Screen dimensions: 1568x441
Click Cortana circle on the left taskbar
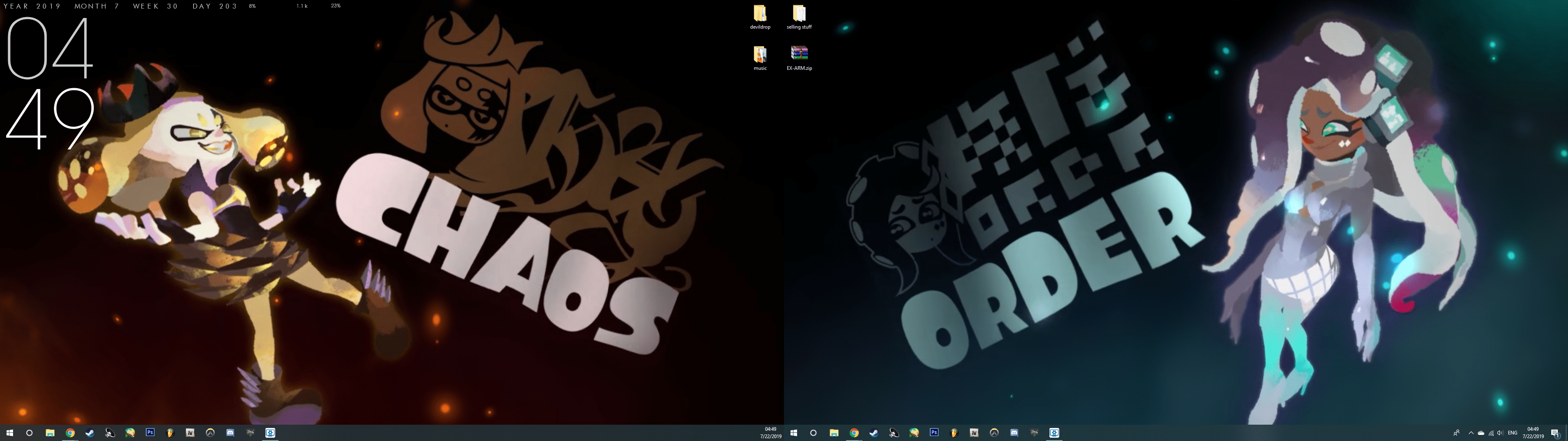pyautogui.click(x=29, y=433)
